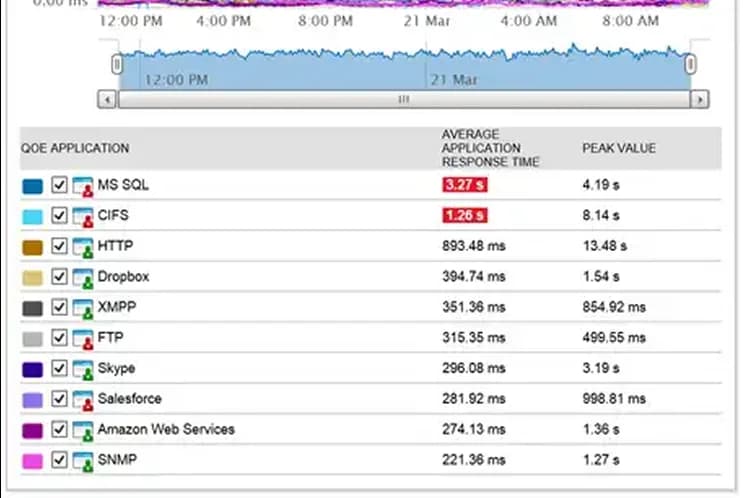This screenshot has height=498, width=747.
Task: Open the CIFS application link
Action: point(113,215)
